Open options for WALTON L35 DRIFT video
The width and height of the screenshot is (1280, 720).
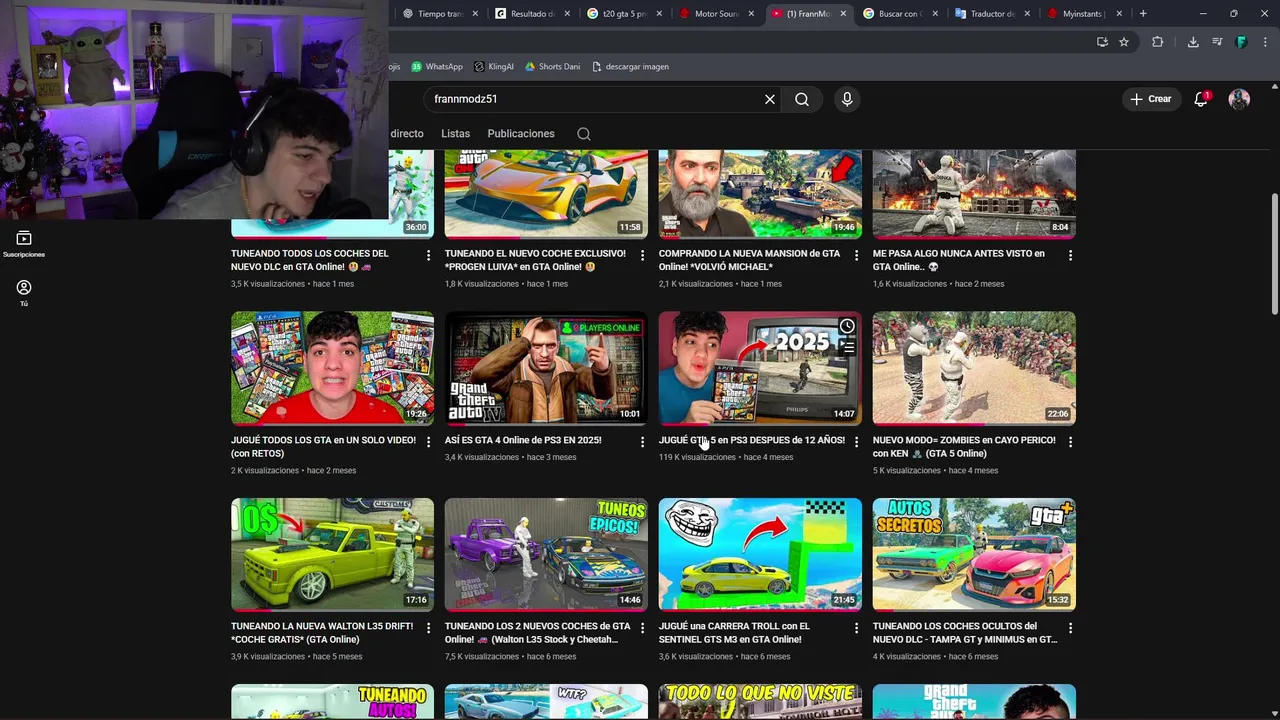point(428,628)
